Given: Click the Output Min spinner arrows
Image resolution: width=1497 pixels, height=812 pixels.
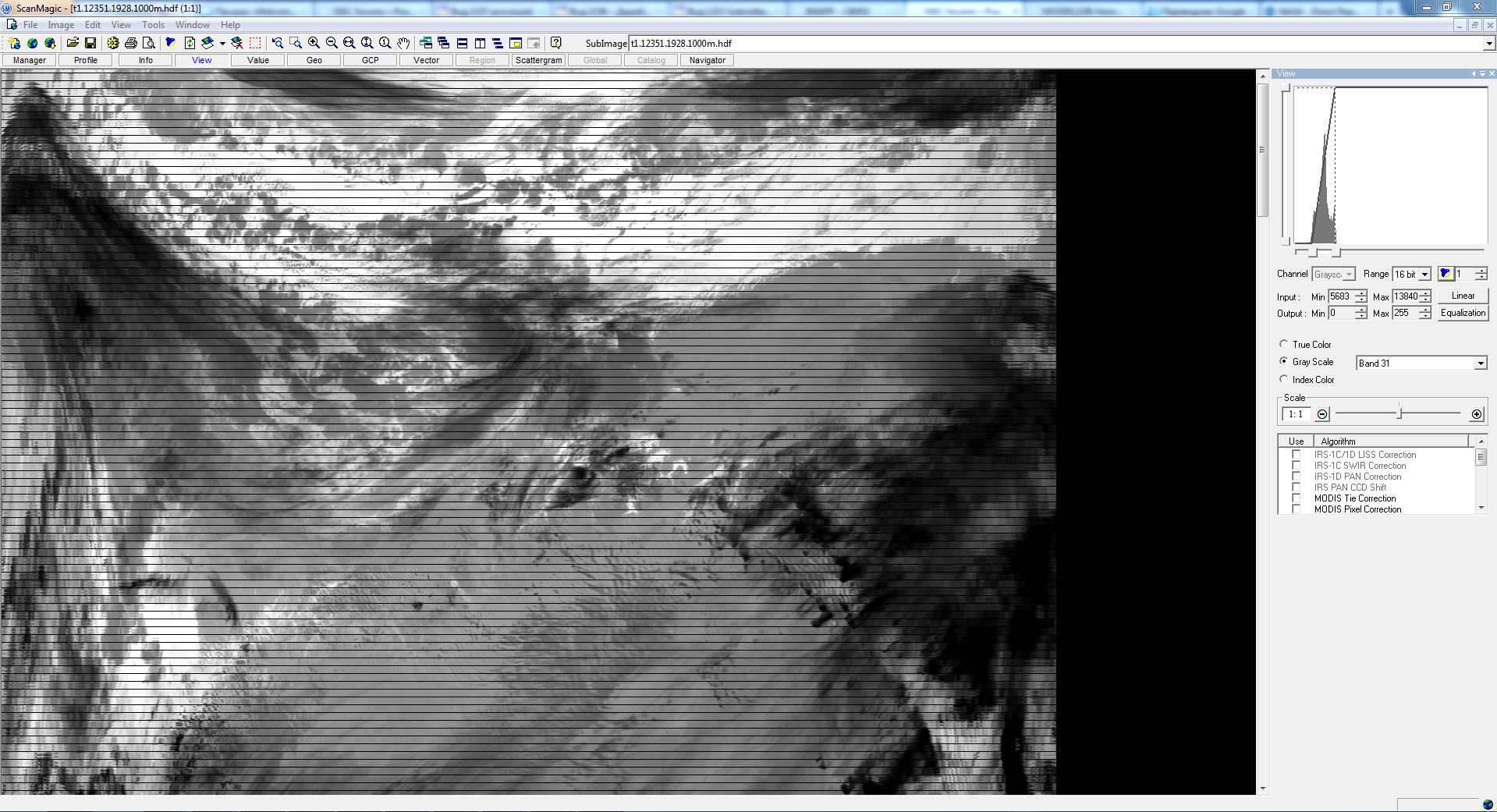Looking at the screenshot, I should tap(1361, 313).
